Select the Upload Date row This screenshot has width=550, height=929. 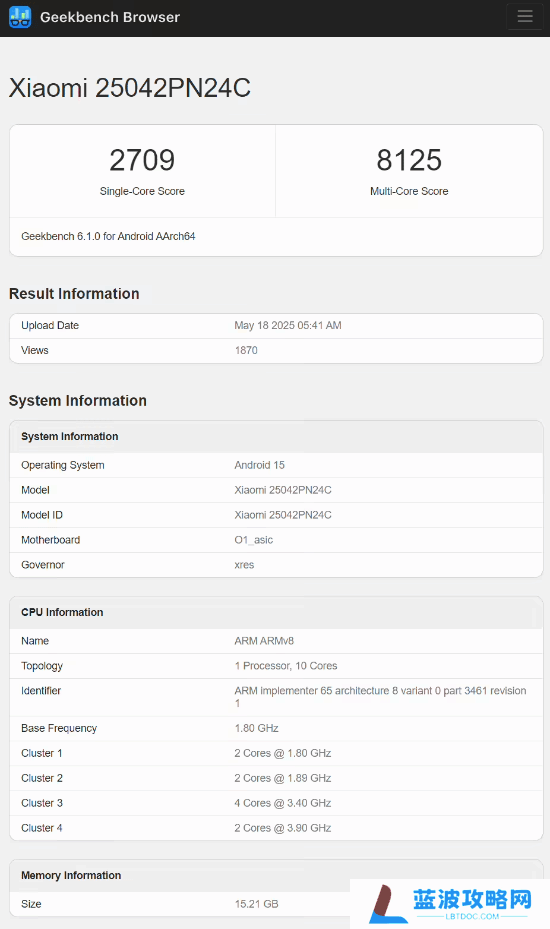point(276,326)
